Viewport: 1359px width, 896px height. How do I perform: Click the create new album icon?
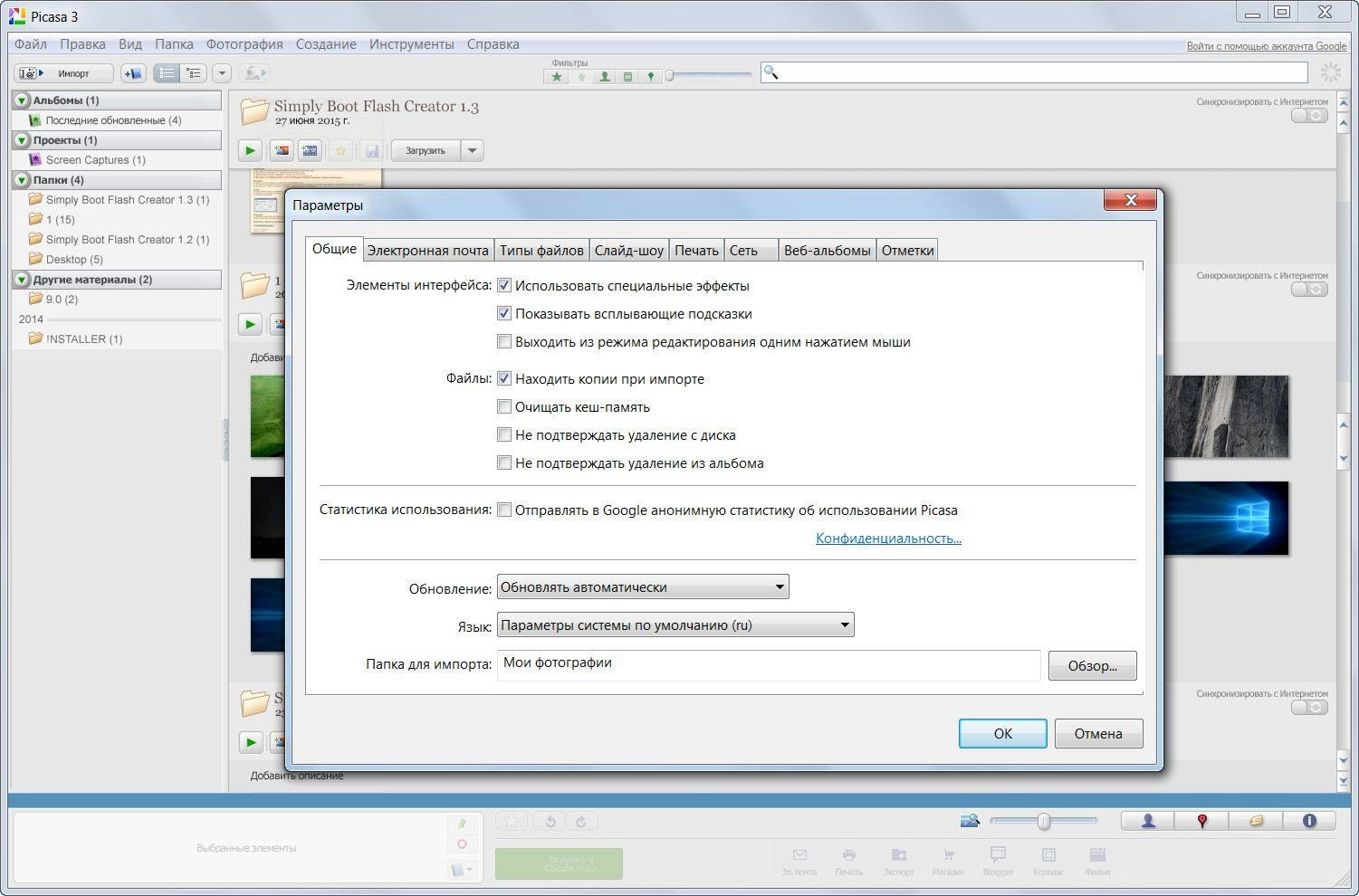pyautogui.click(x=133, y=73)
